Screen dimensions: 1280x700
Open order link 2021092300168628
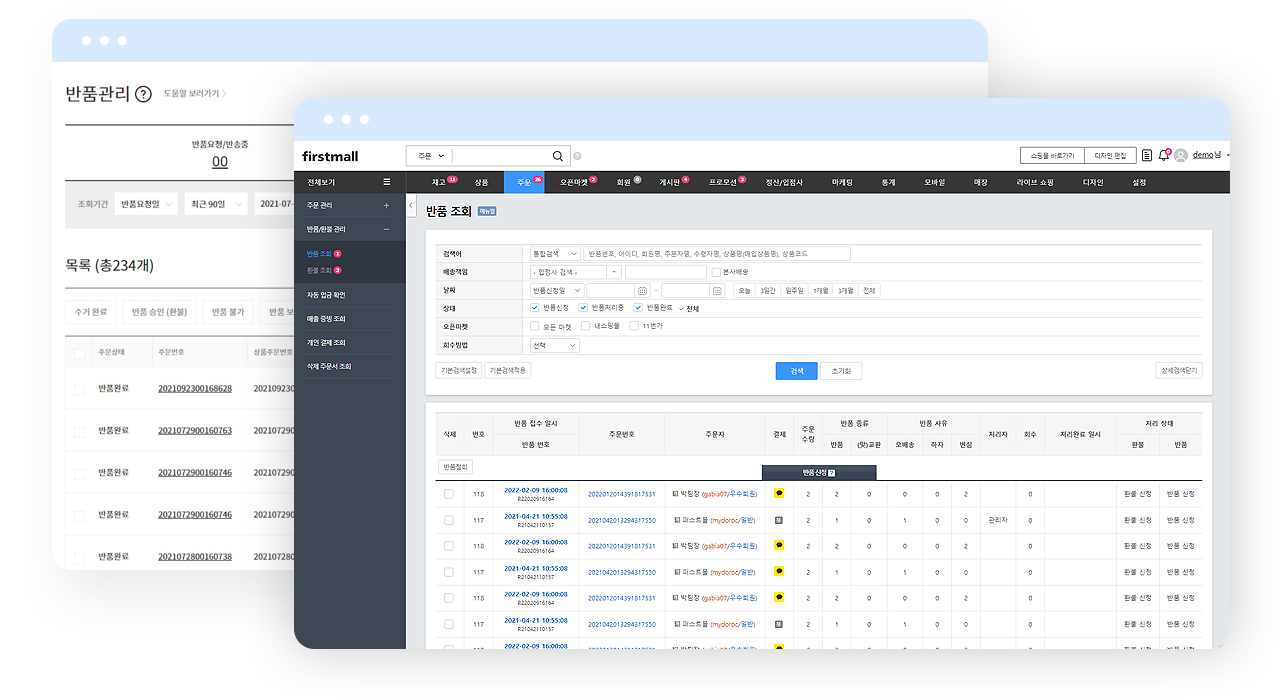pyautogui.click(x=194, y=388)
